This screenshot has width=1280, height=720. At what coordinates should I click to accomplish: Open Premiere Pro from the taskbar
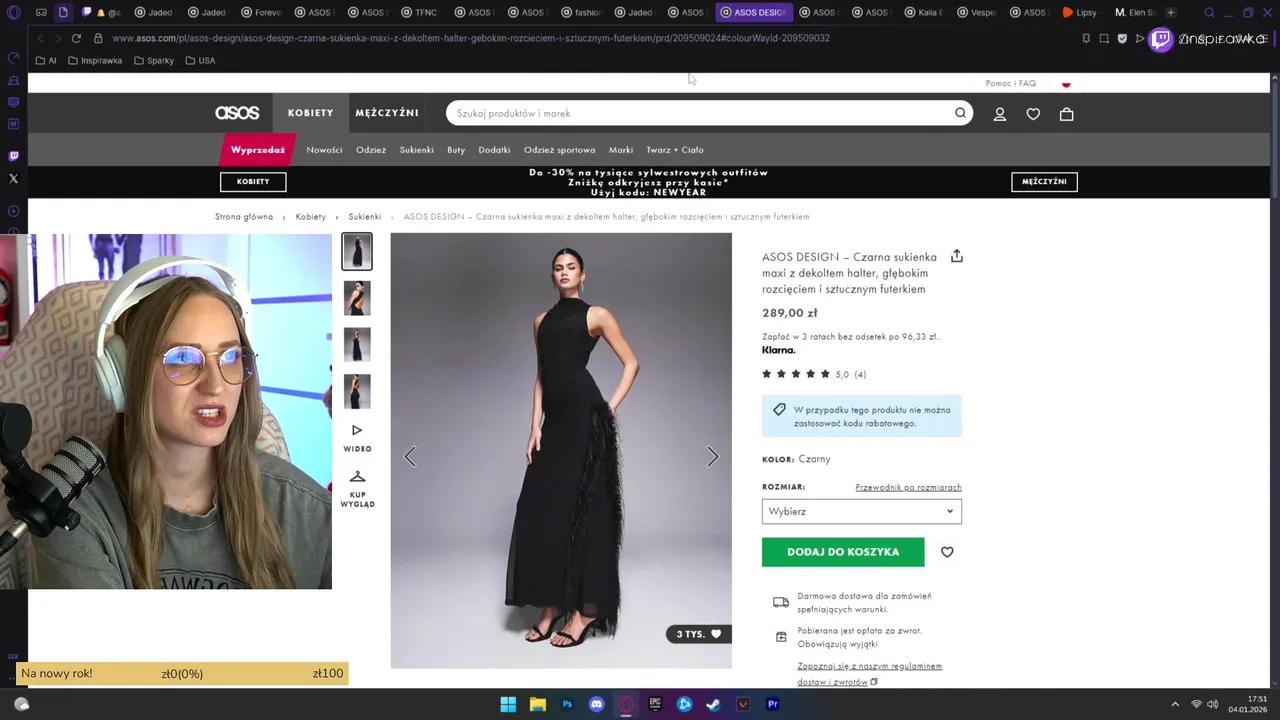(x=772, y=704)
